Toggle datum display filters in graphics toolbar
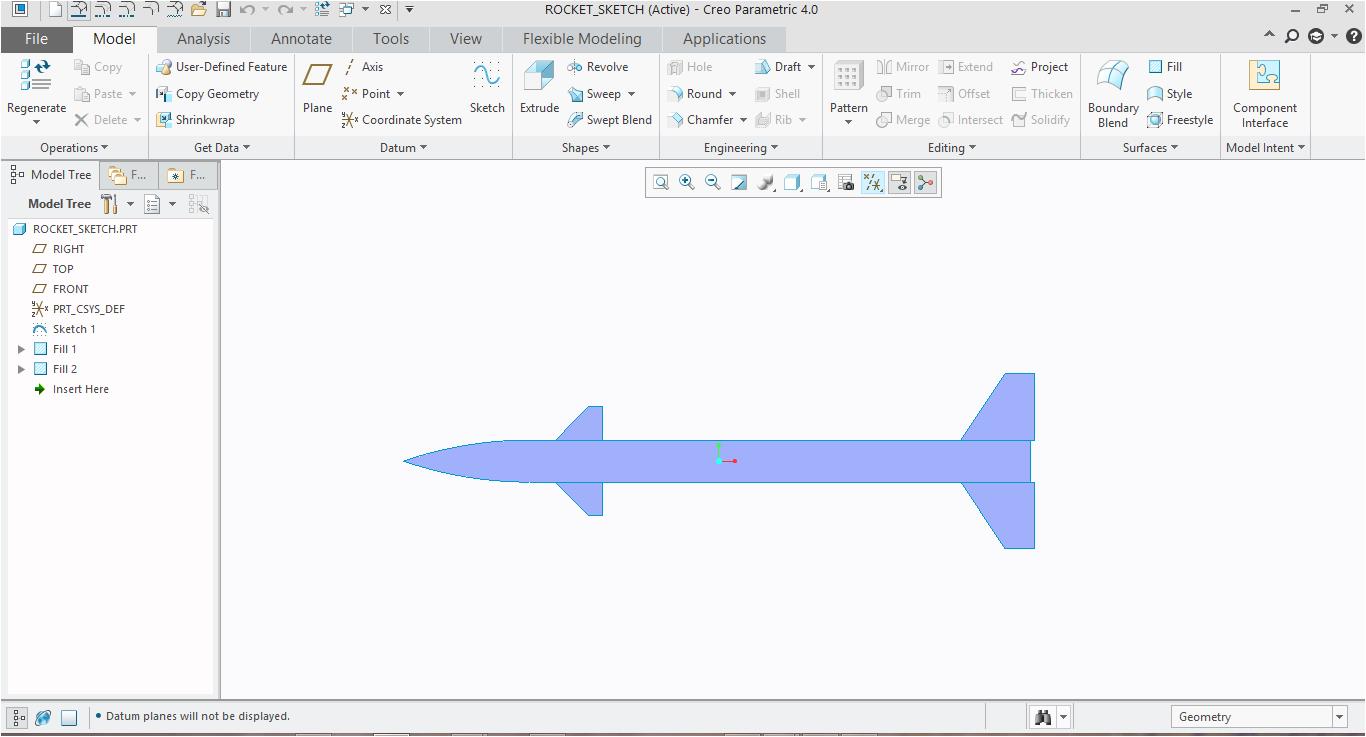The width and height of the screenshot is (1366, 737). click(872, 182)
